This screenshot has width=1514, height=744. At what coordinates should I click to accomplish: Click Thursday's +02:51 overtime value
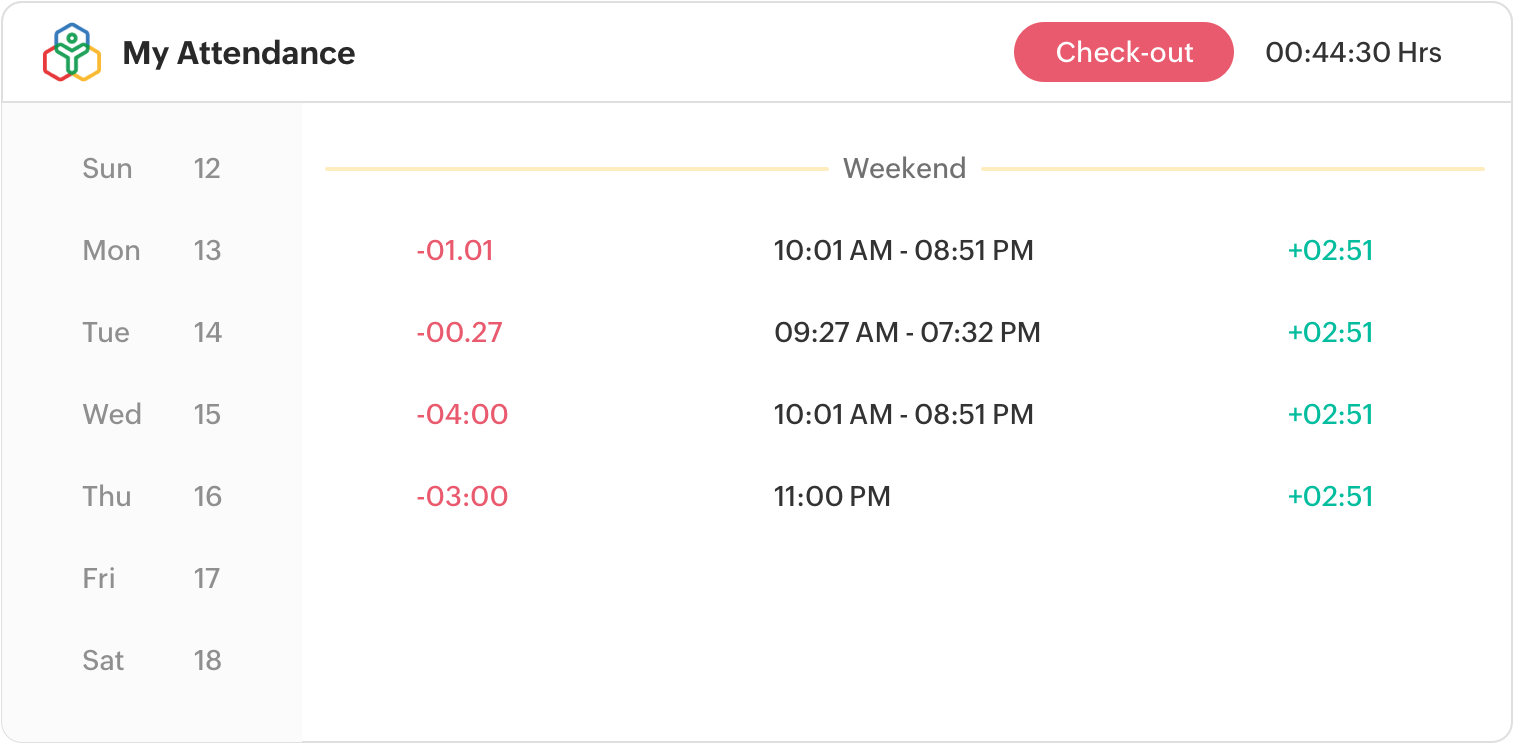pos(1330,496)
